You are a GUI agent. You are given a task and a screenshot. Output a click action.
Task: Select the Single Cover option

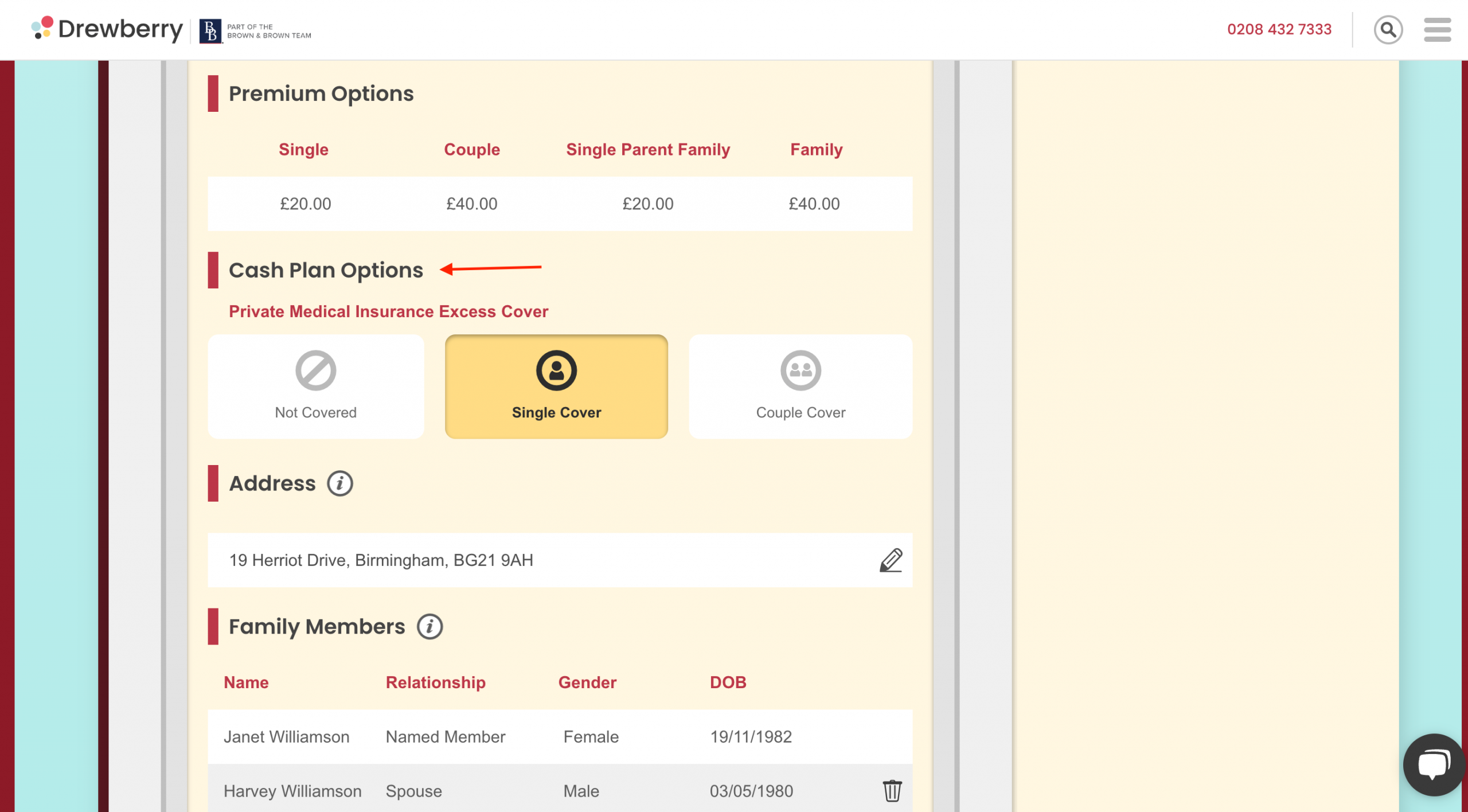[x=556, y=387]
